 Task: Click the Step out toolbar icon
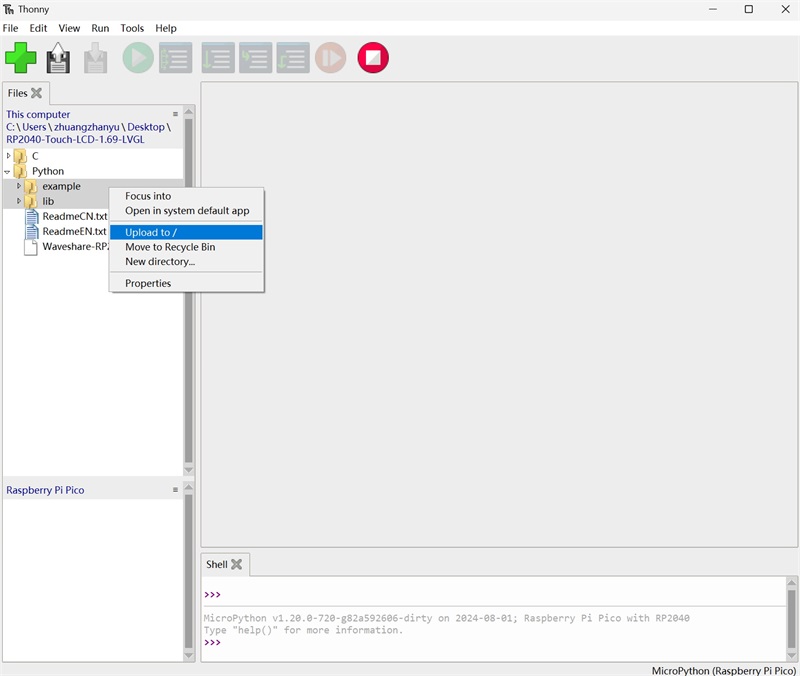[x=293, y=58]
